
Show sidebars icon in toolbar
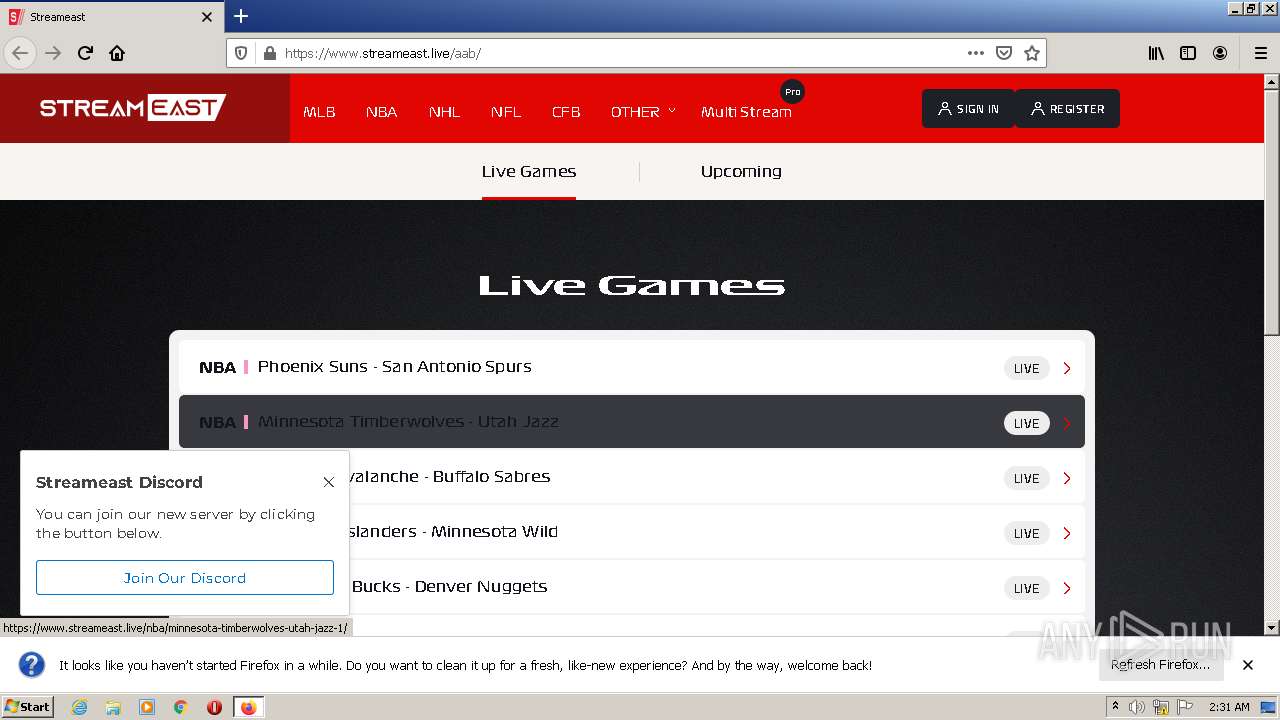point(1188,53)
